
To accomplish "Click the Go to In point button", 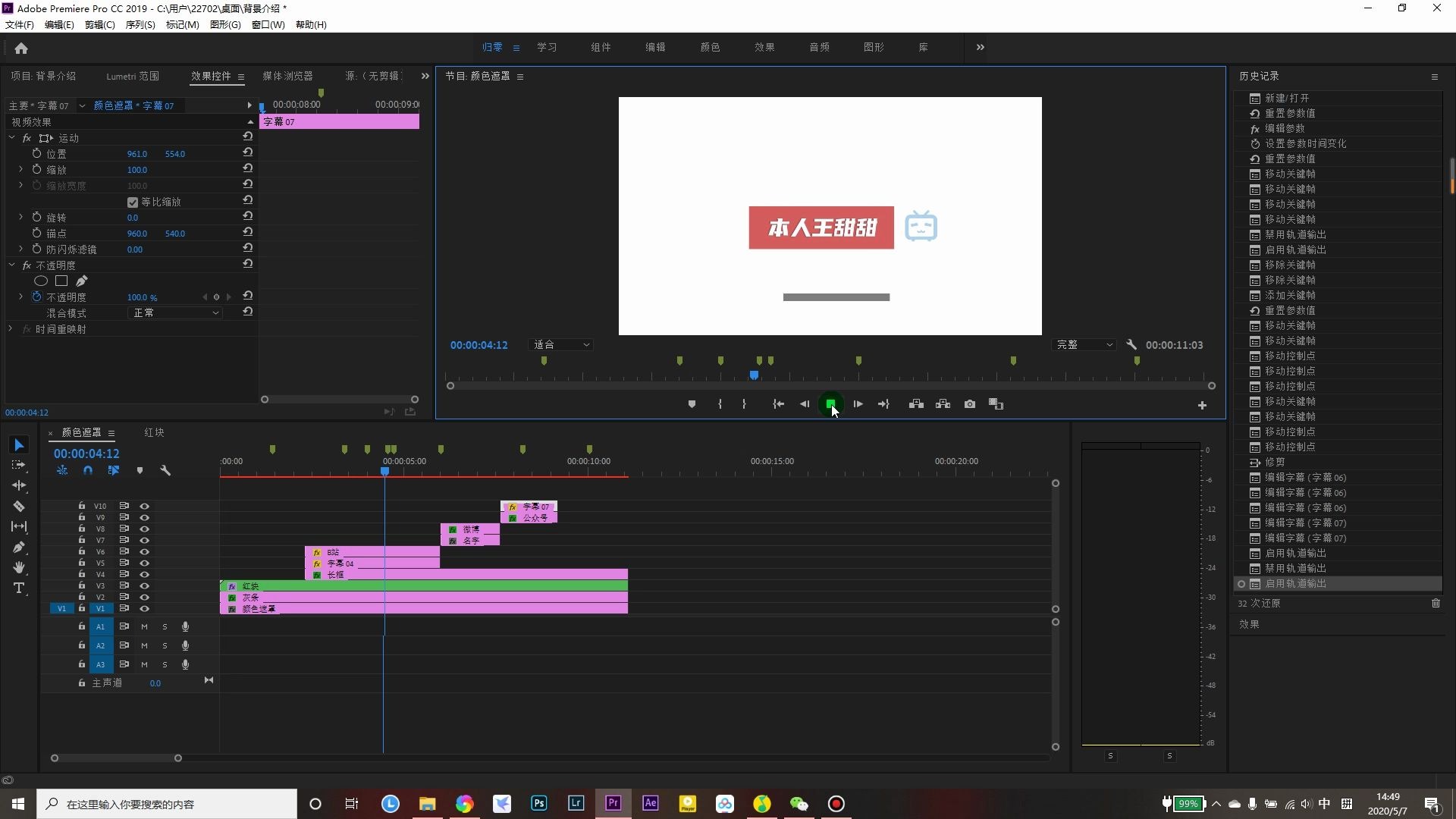I will coord(778,404).
